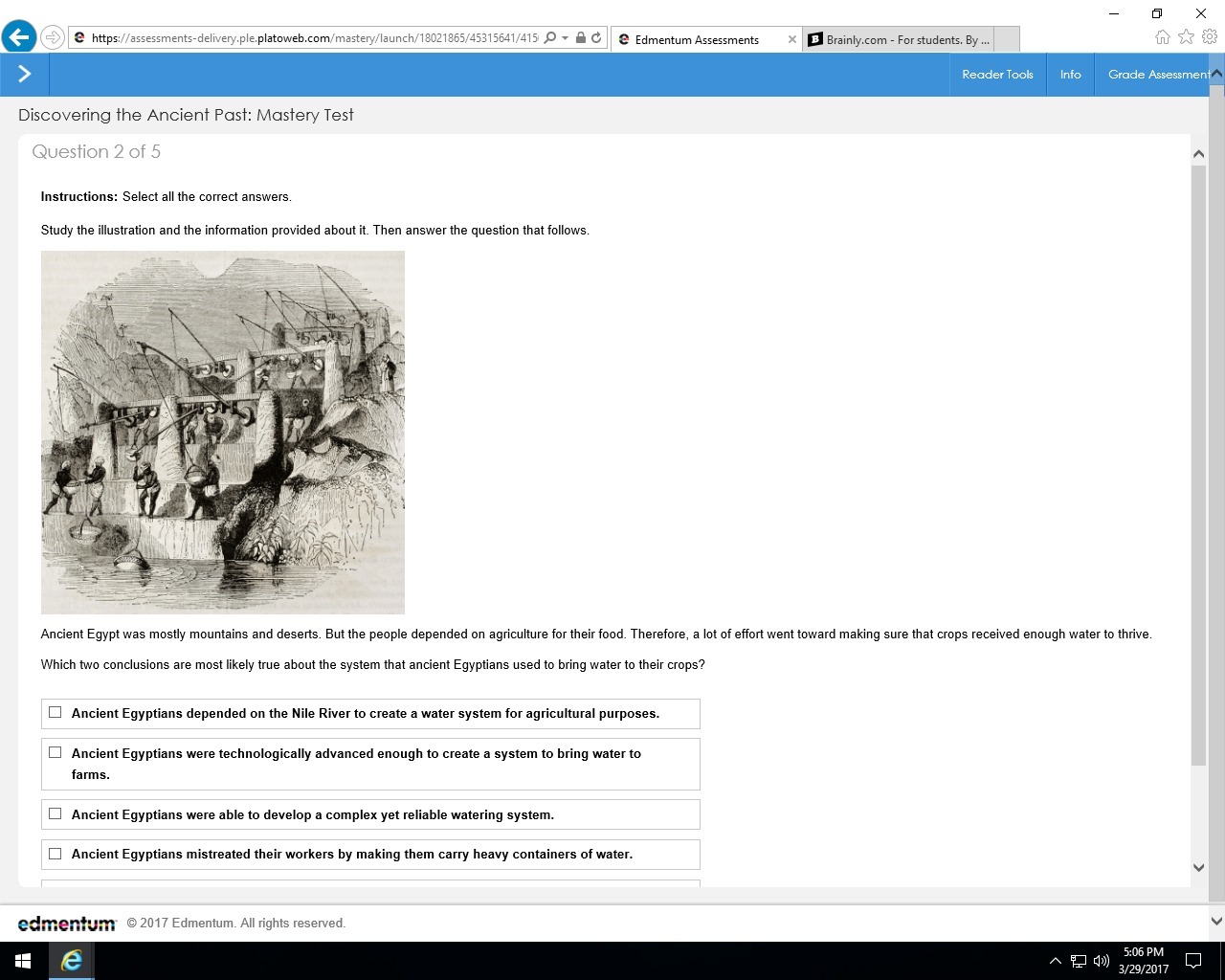Open browser Tools gear menu
Screen dimensions: 1225x980
click(x=1210, y=37)
